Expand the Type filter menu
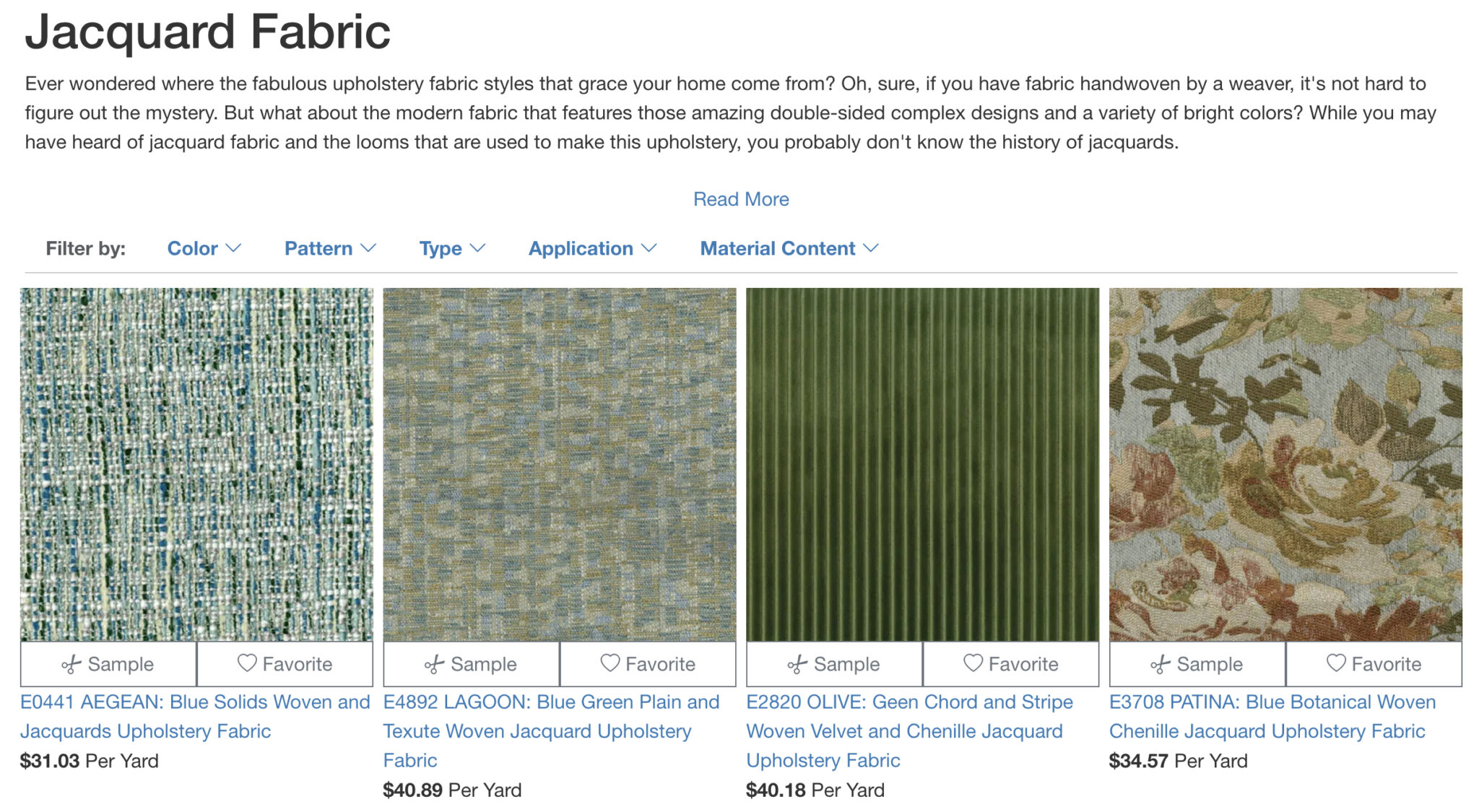This screenshot has height=812, width=1479. pyautogui.click(x=452, y=248)
